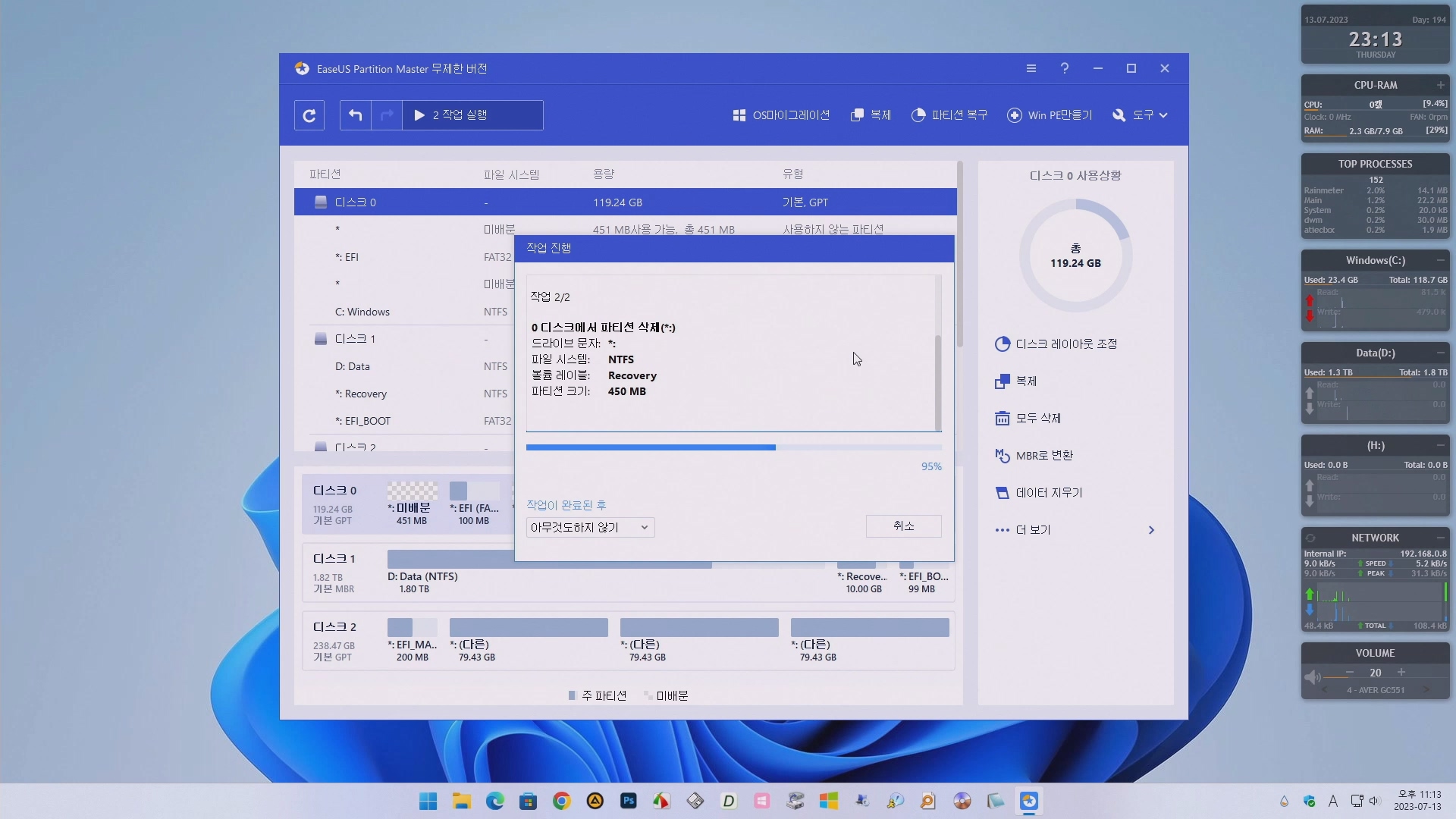Expand the CPU-RAM widget plus
The image size is (1456, 819).
click(x=1440, y=85)
